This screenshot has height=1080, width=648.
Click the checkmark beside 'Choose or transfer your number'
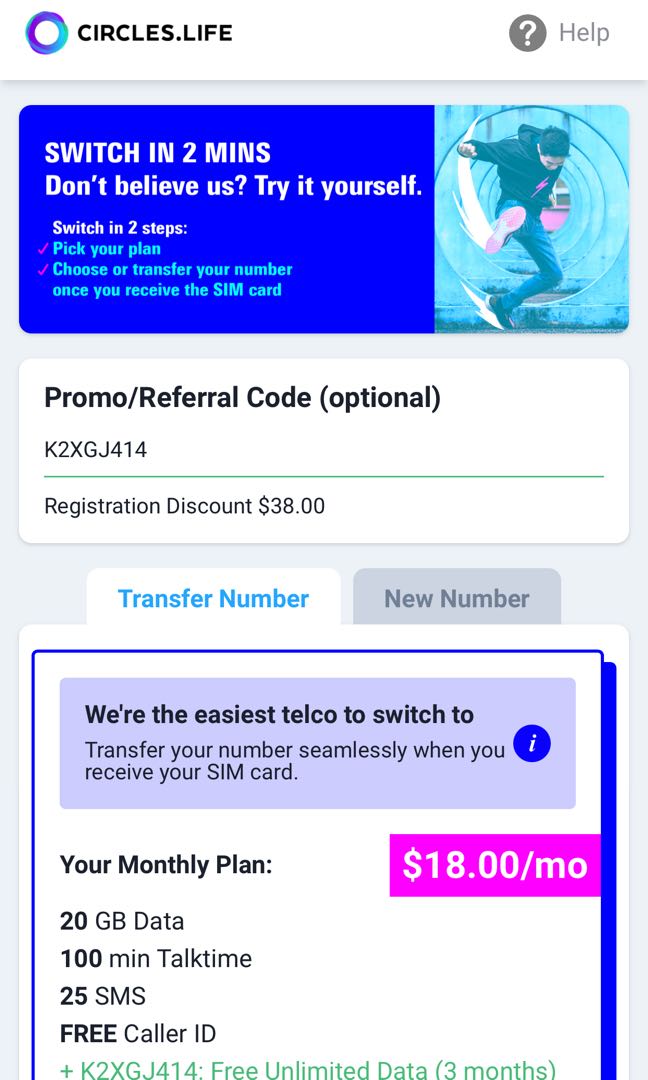coord(42,269)
